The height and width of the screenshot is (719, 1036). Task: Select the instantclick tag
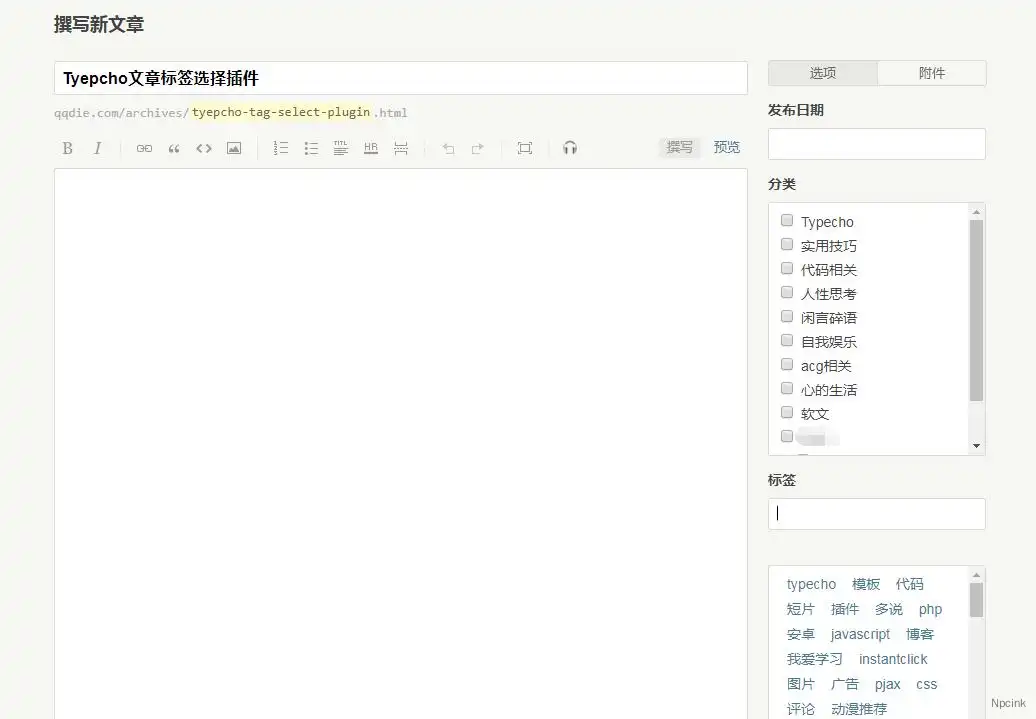tap(893, 660)
